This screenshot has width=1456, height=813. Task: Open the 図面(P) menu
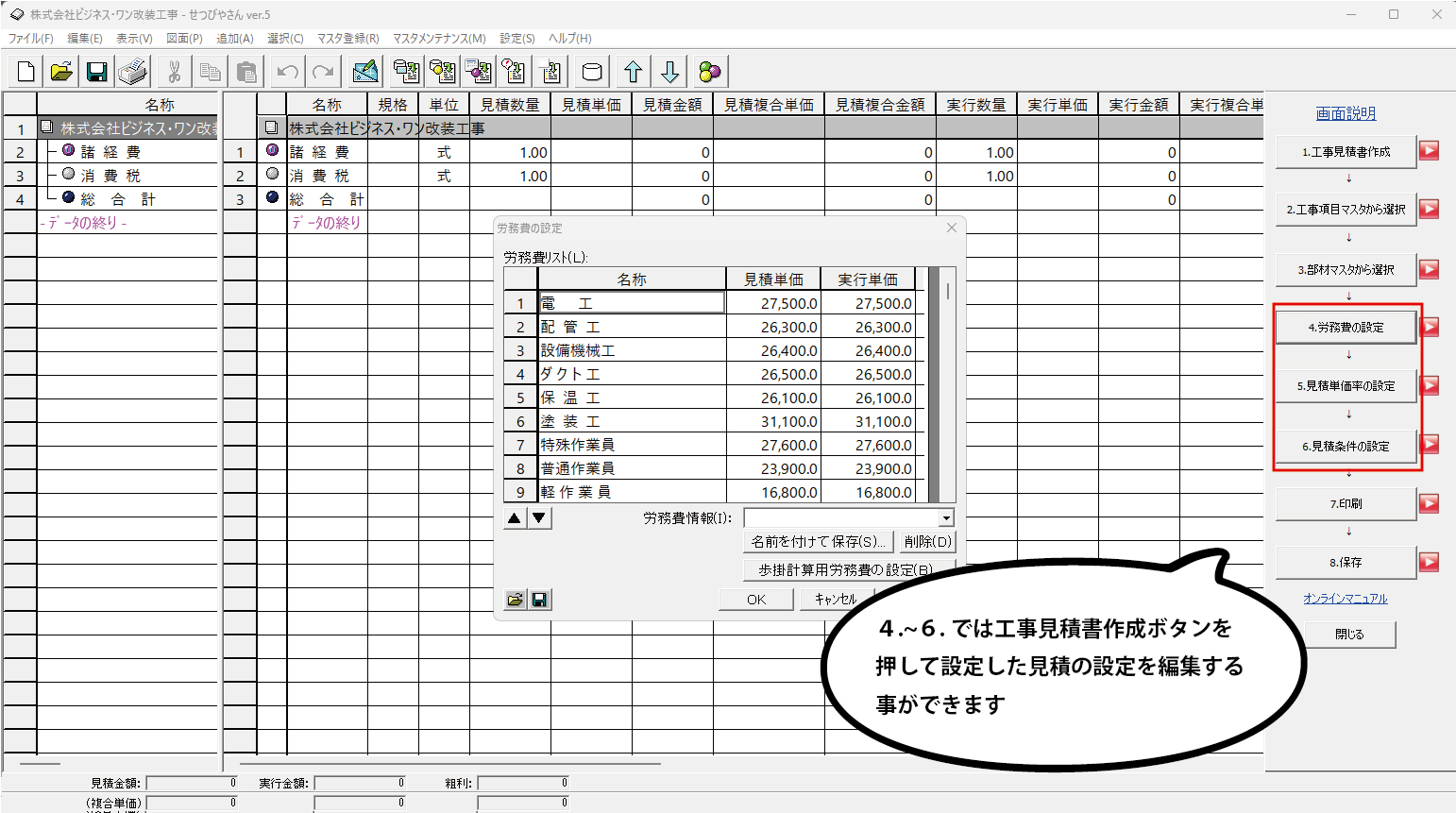pyautogui.click(x=184, y=39)
